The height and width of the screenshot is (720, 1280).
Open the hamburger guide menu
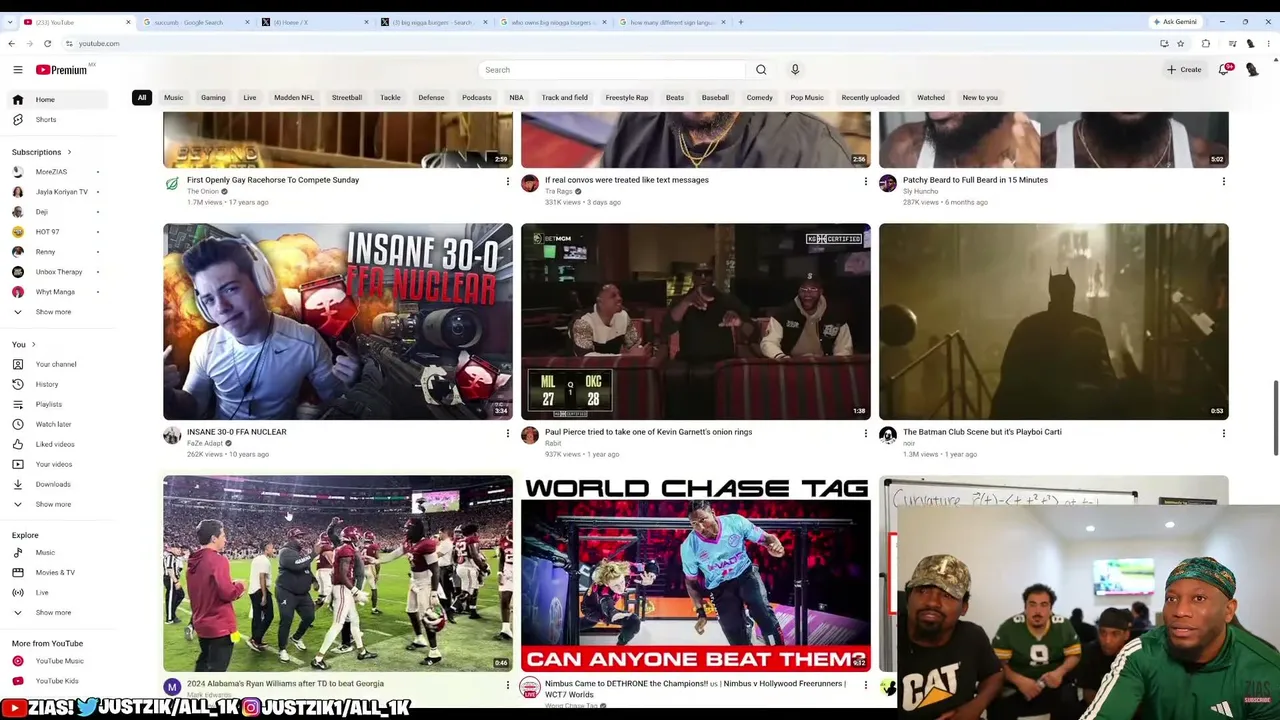(18, 70)
